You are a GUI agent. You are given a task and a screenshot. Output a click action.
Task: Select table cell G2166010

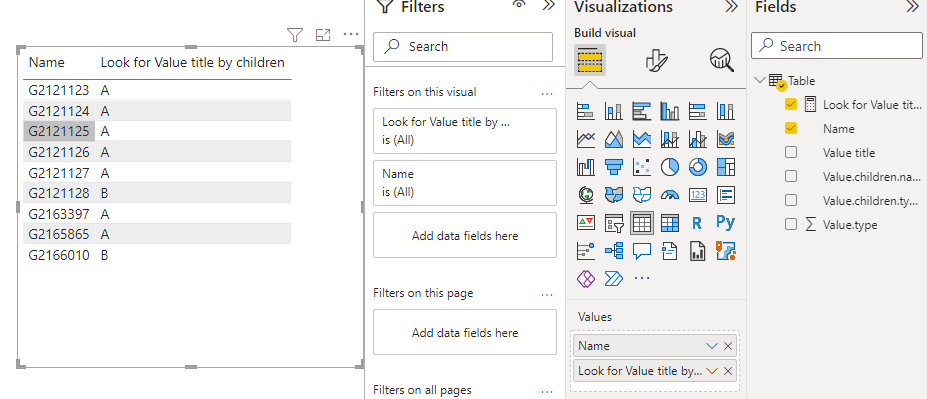click(x=59, y=255)
